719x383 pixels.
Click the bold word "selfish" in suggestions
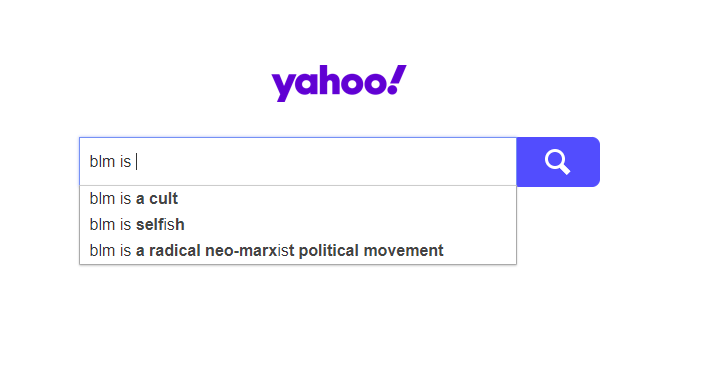point(160,225)
